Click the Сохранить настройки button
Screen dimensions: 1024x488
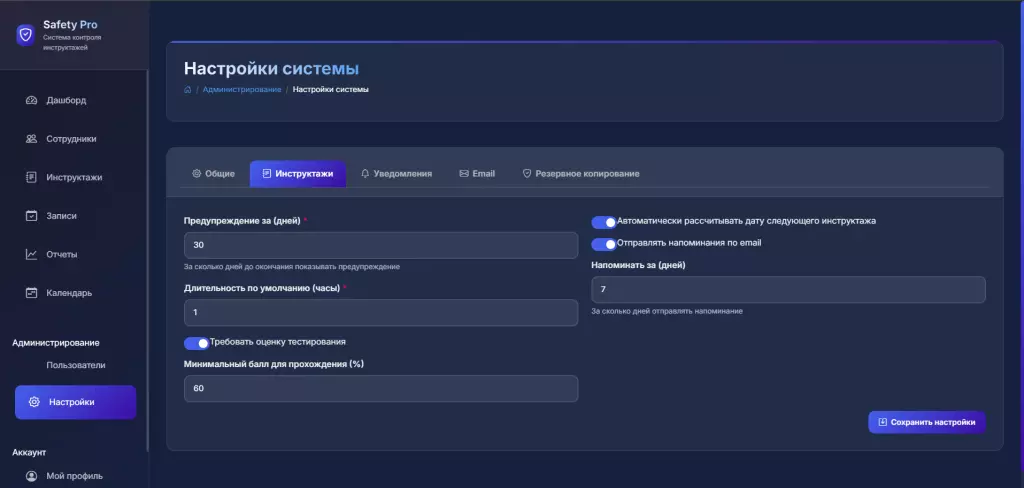click(x=926, y=422)
